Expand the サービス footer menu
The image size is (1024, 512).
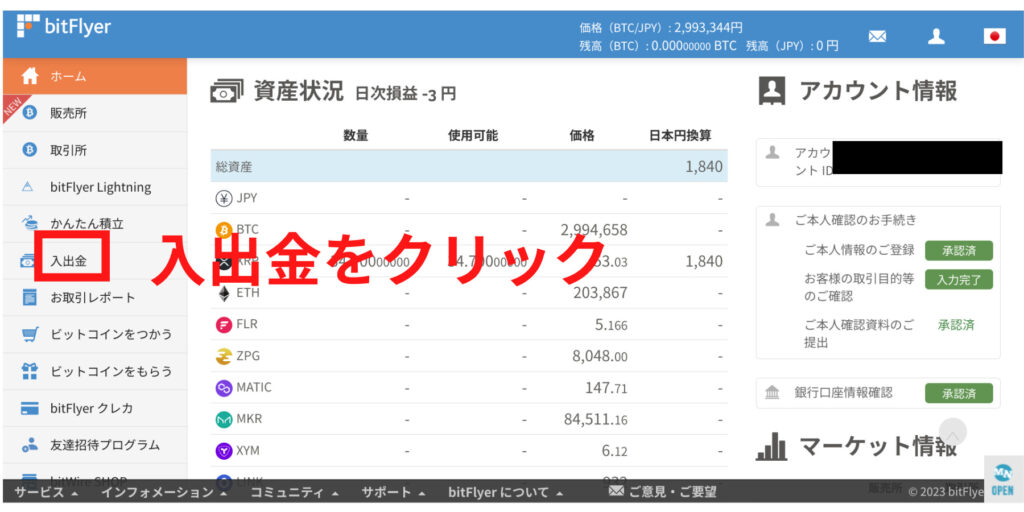46,492
